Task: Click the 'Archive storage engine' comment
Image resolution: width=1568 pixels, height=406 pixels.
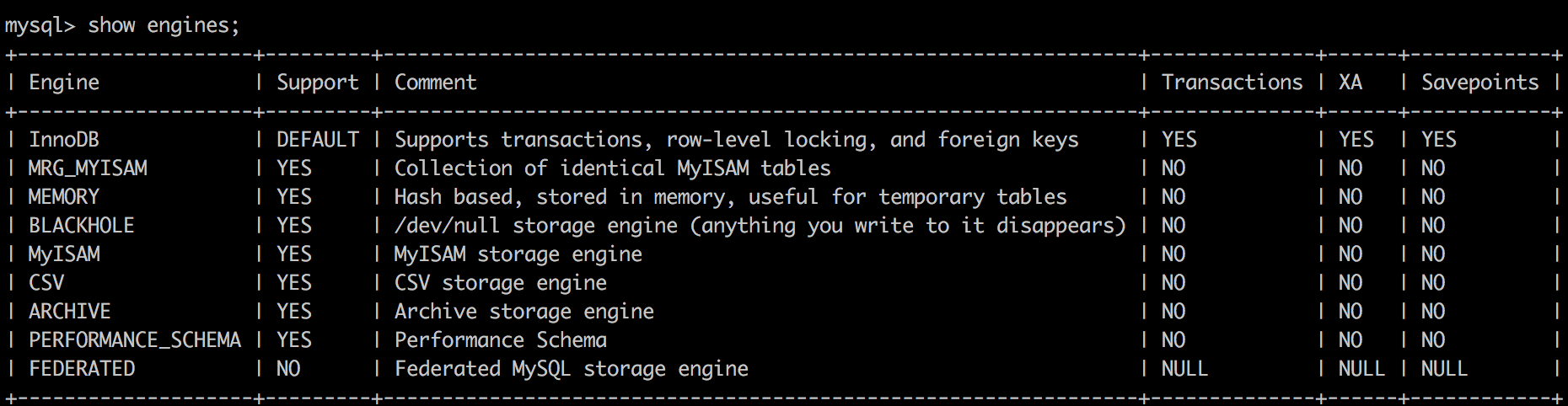Action: click(x=524, y=313)
